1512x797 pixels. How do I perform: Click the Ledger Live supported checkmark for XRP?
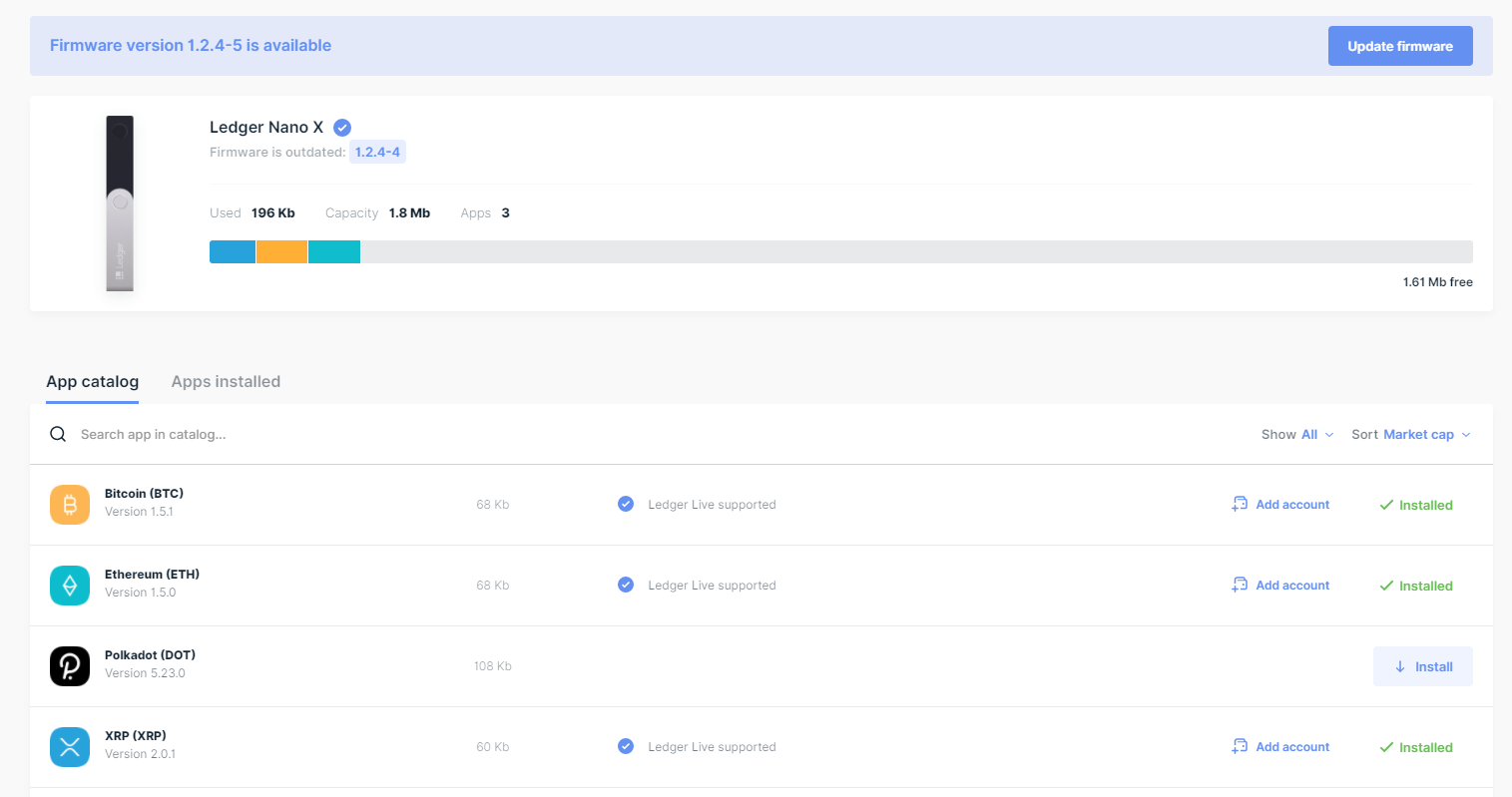point(626,746)
